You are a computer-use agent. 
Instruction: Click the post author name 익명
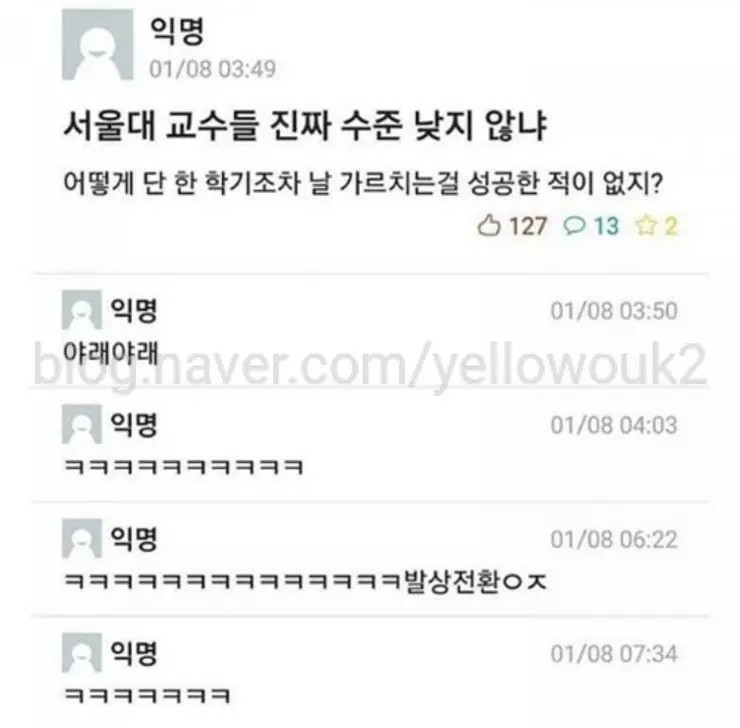pyautogui.click(x=177, y=30)
